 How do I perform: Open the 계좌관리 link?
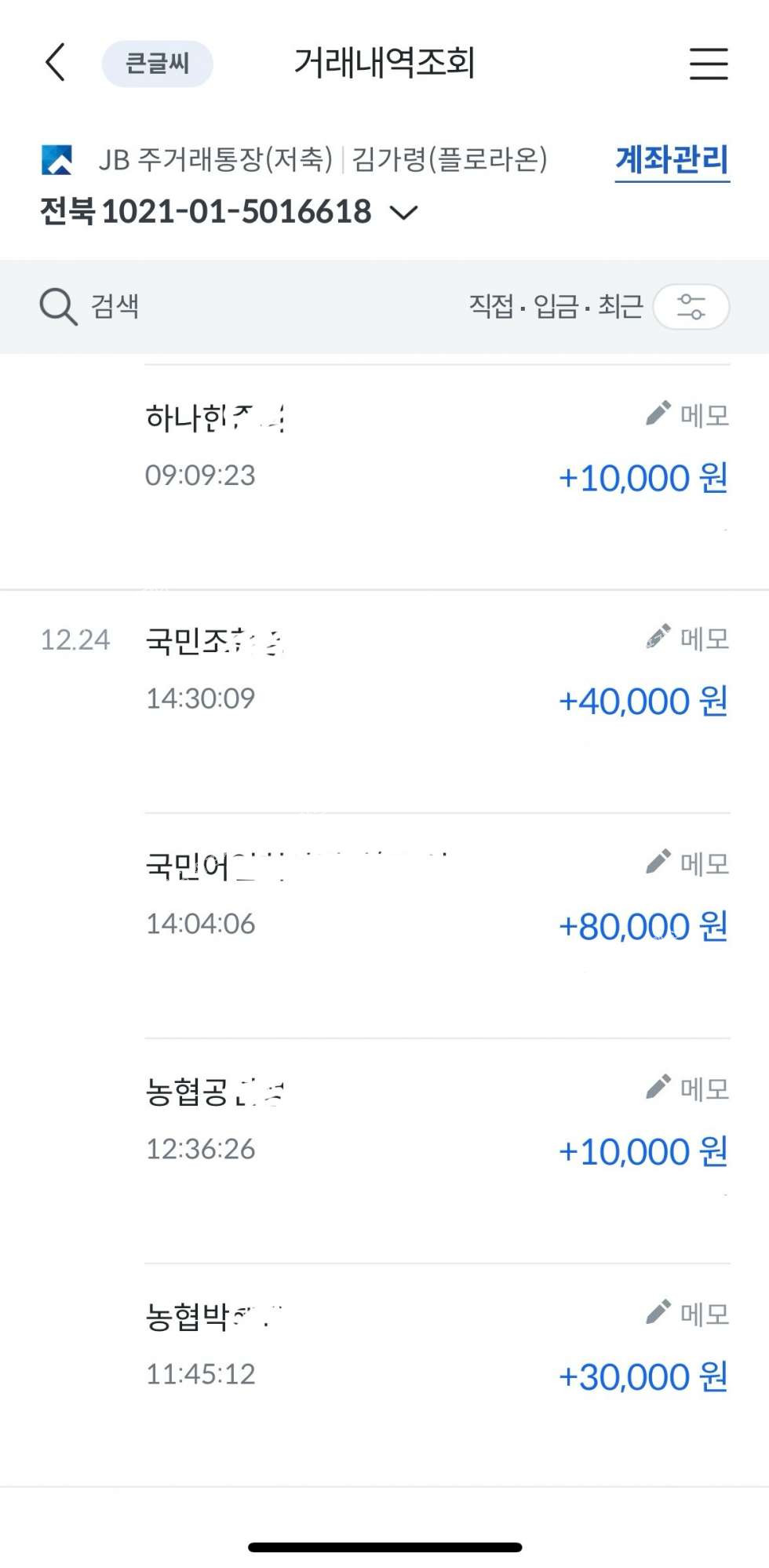point(672,160)
